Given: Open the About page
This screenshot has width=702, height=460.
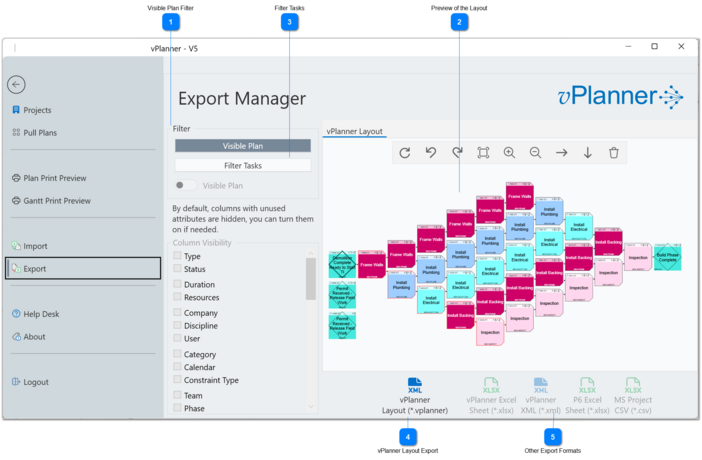Looking at the screenshot, I should (x=29, y=336).
